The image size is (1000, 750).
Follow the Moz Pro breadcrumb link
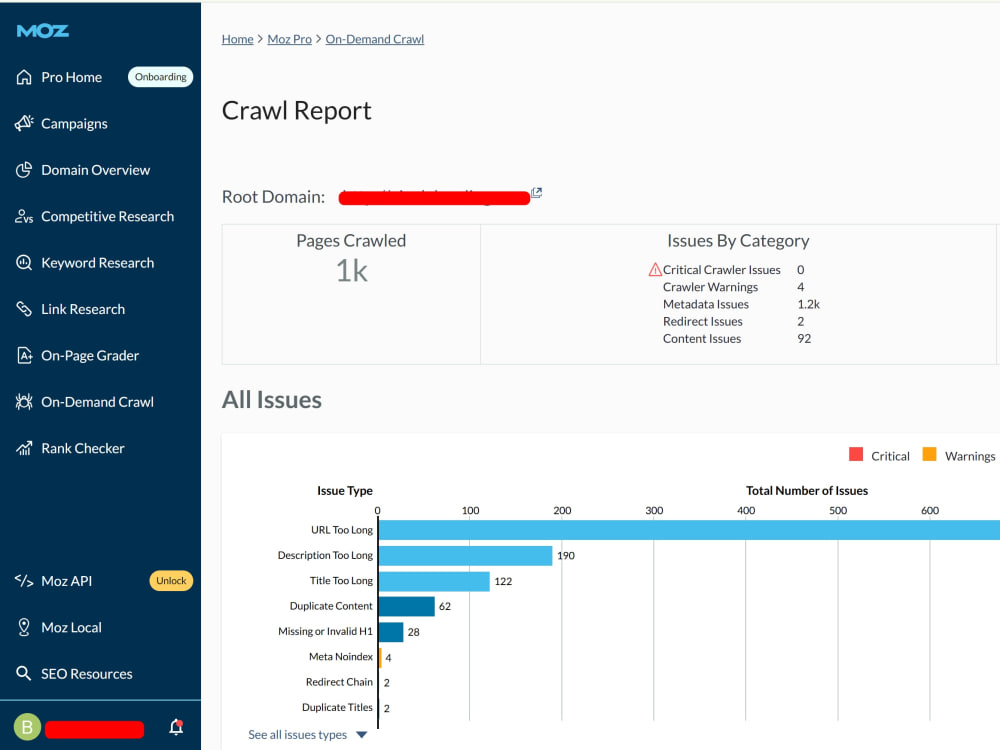(290, 40)
